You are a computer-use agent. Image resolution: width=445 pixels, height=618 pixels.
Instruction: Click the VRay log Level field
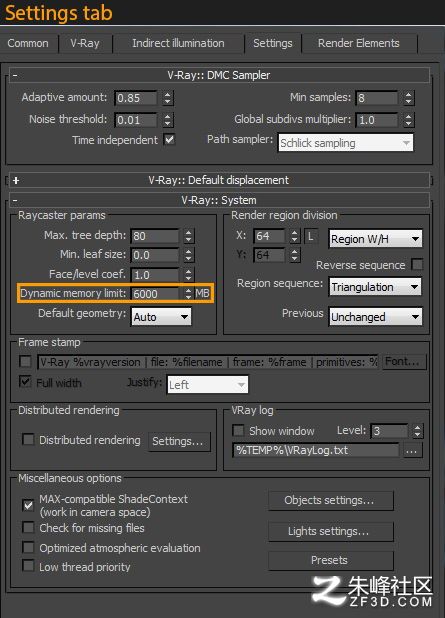(x=389, y=431)
